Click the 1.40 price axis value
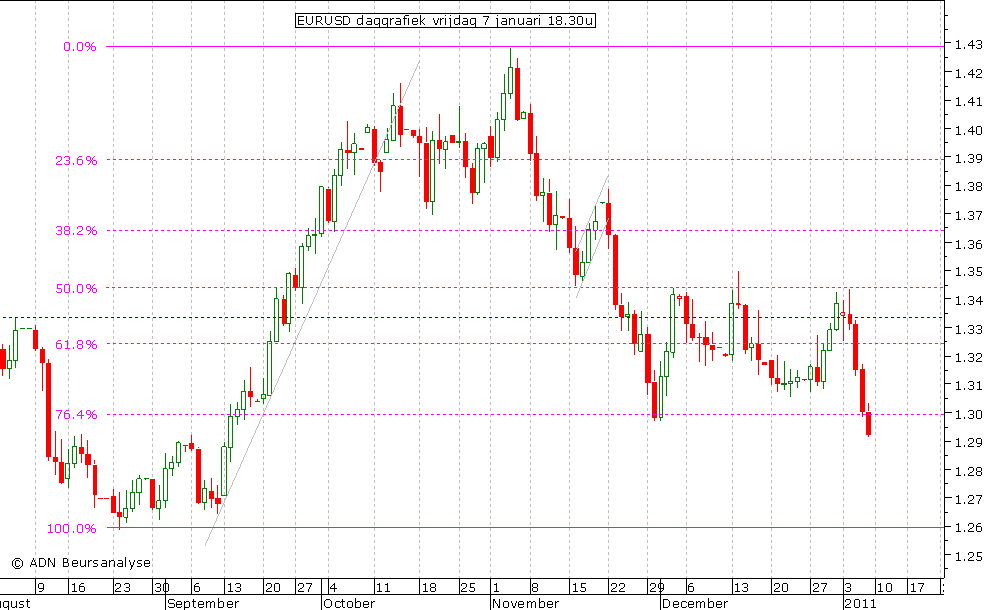The height and width of the screenshot is (610, 985). 968,131
